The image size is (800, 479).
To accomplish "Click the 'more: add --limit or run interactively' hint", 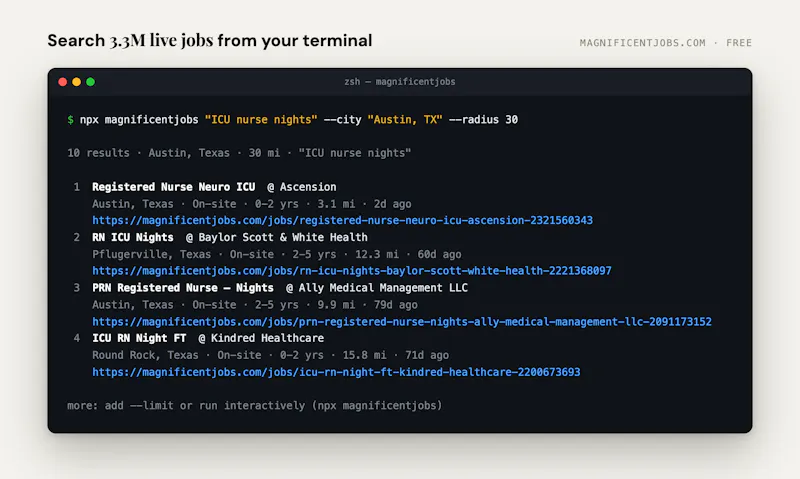I will pos(255,406).
